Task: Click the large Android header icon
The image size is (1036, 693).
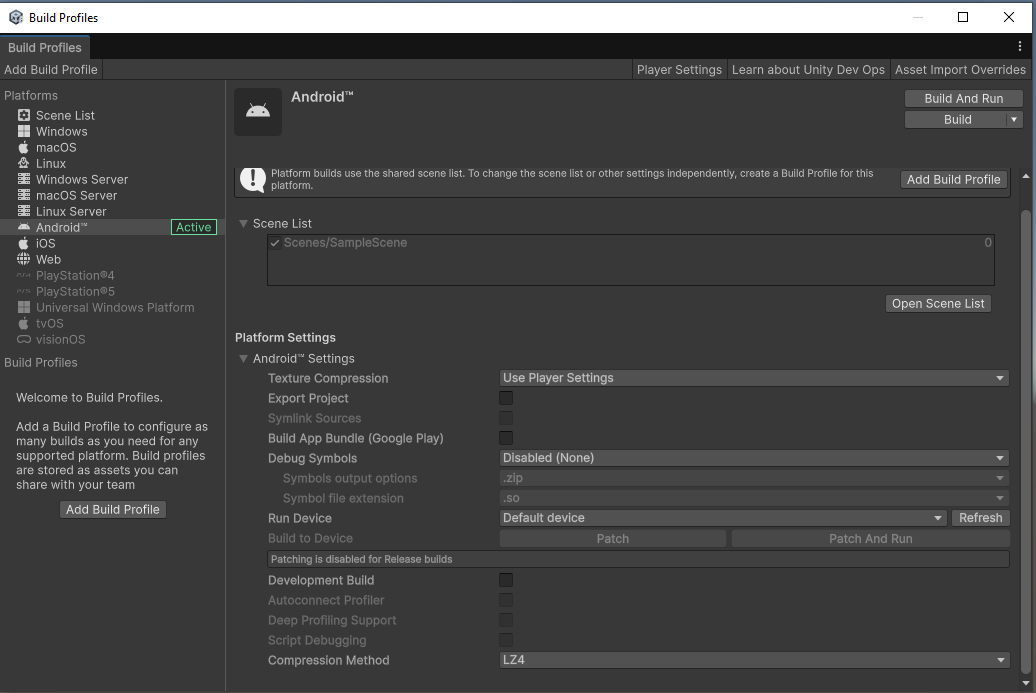Action: (x=258, y=112)
